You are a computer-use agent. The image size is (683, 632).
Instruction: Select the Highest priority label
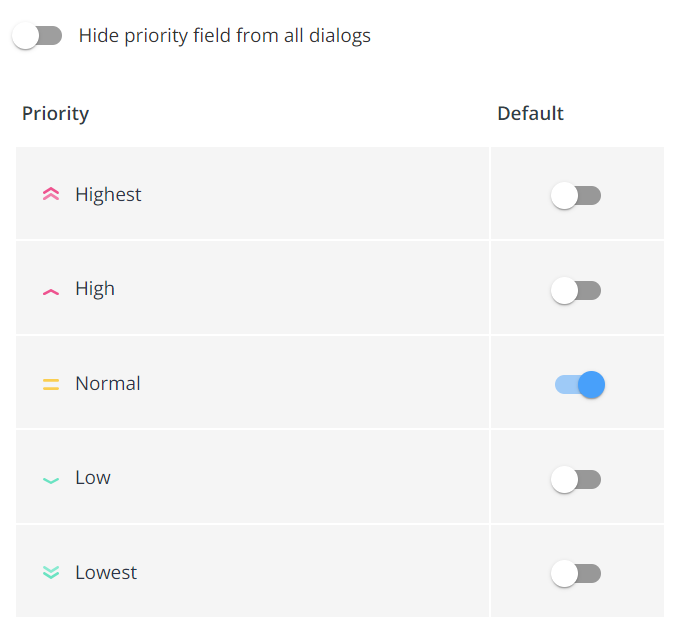click(108, 194)
